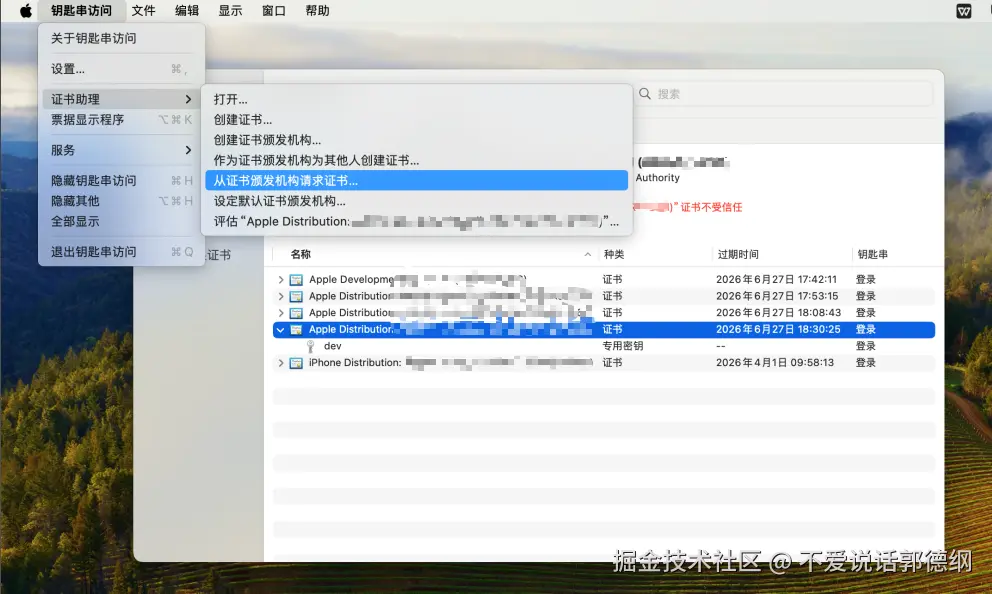Click the WPS icon in menu bar
The height and width of the screenshot is (594, 992).
click(x=964, y=11)
